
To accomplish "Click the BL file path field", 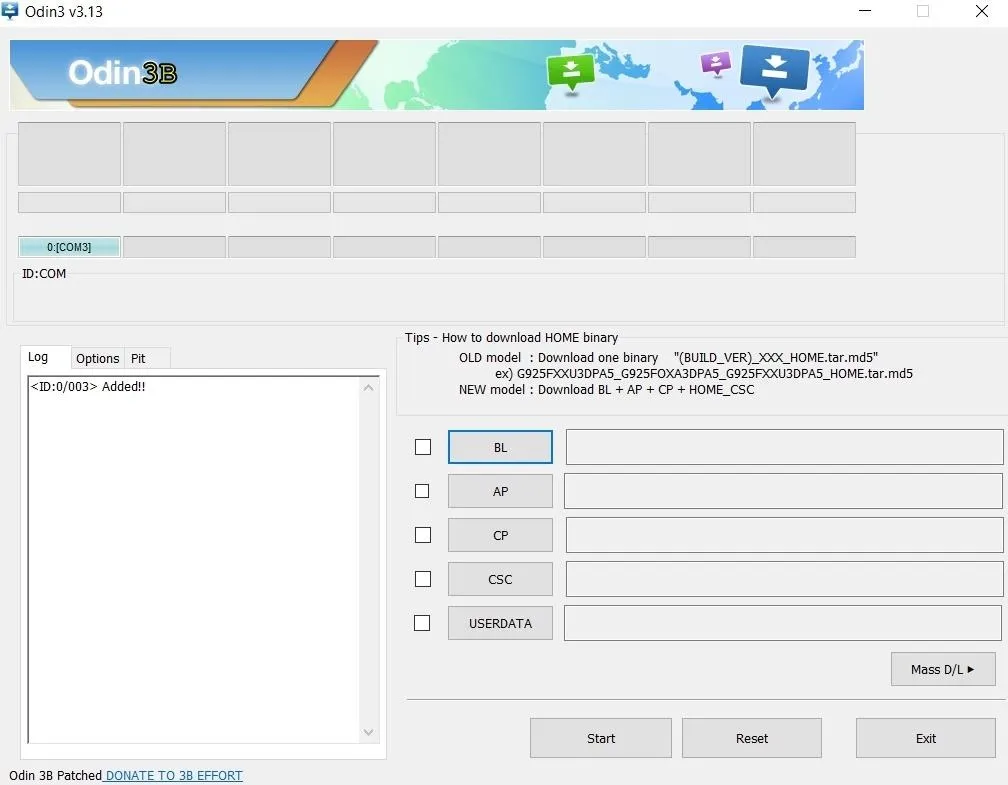I will tap(784, 447).
